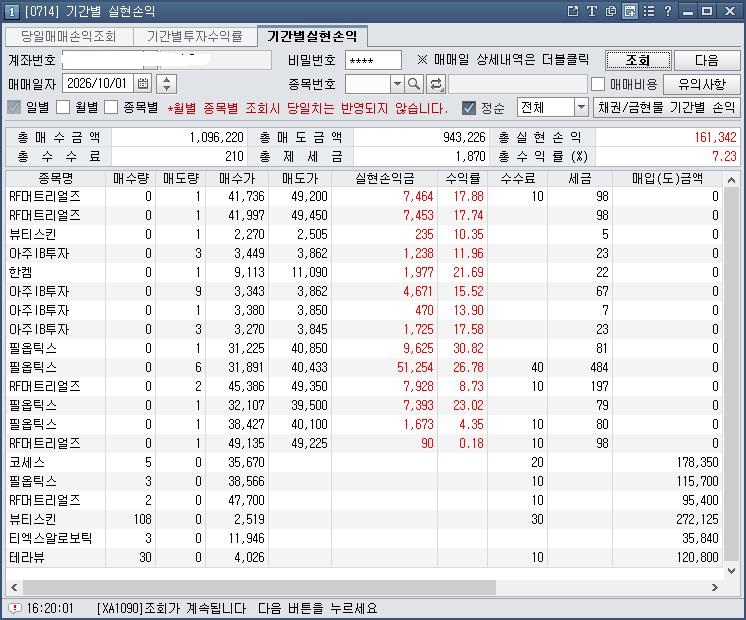
Task: Click the status bar message XA1090
Action: 237,608
